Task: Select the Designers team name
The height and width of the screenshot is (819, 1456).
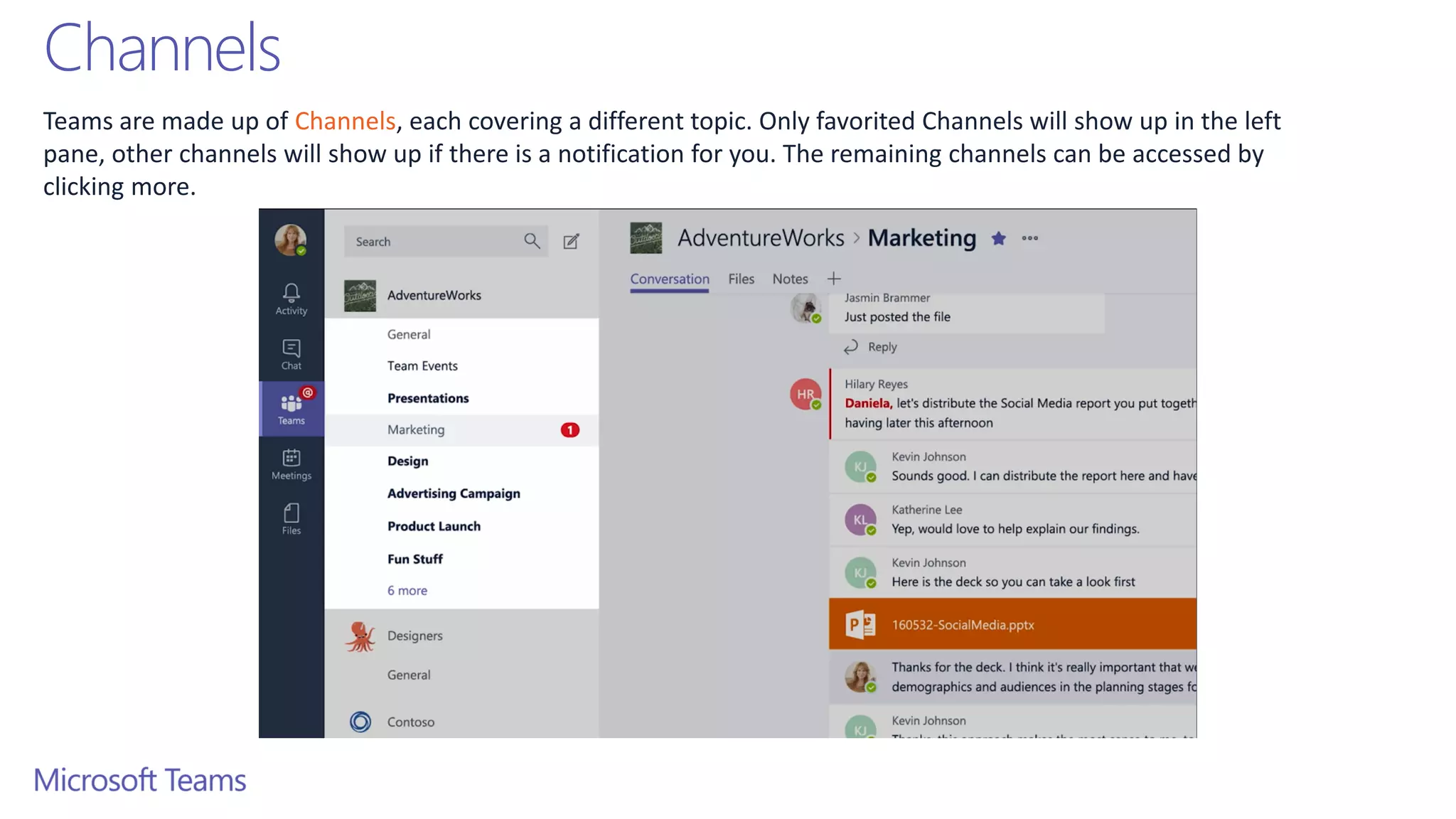Action: 415,636
